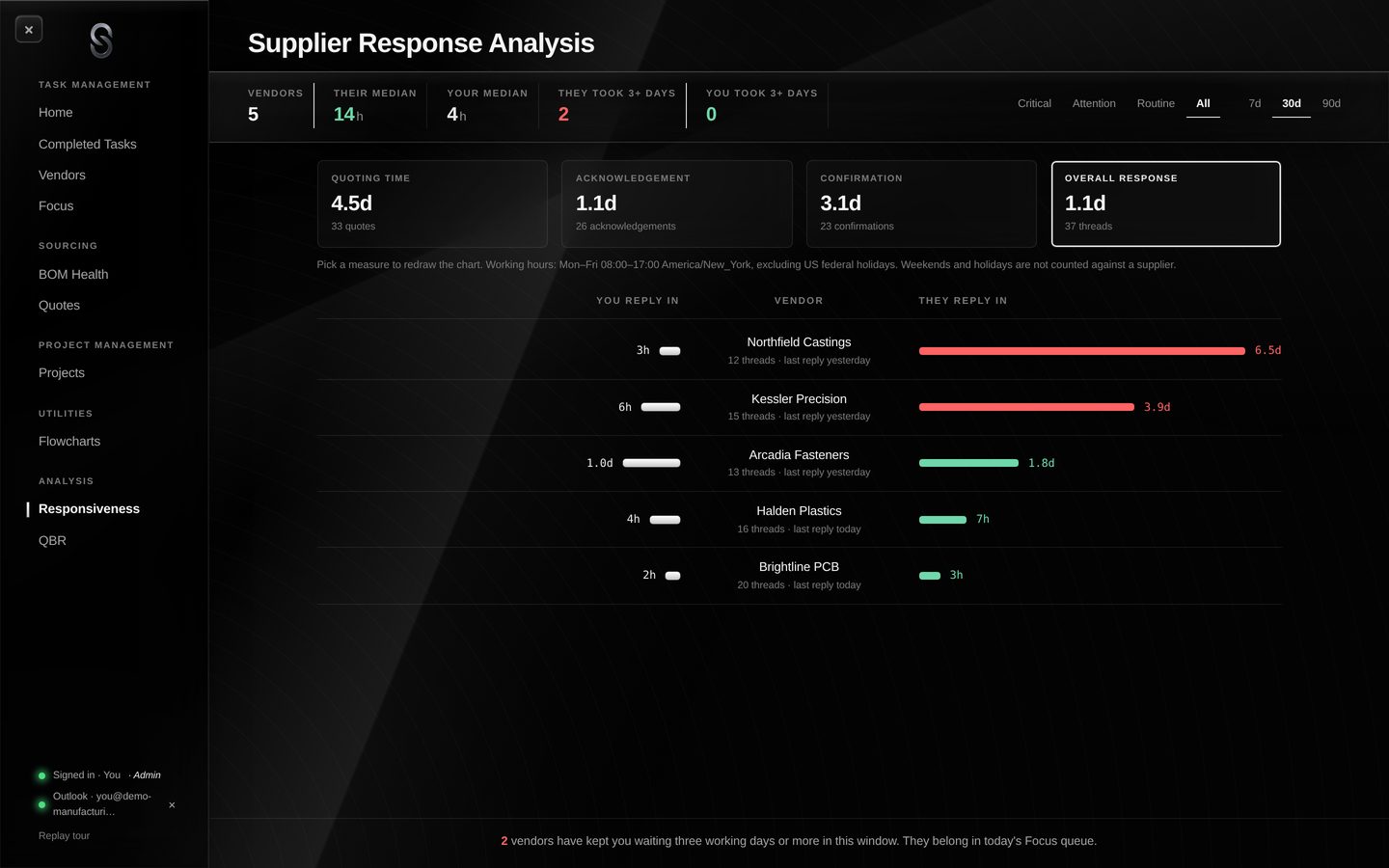Open Flowcharts utility
Viewport: 1389px width, 868px height.
point(69,441)
